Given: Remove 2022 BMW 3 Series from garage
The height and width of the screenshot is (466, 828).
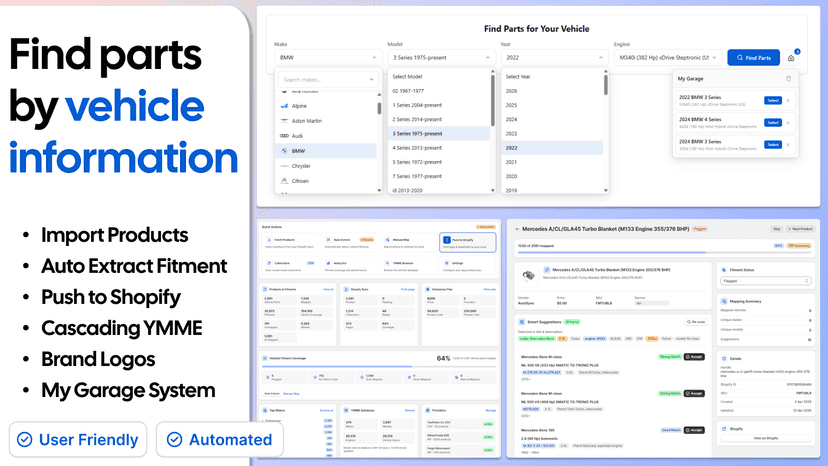Looking at the screenshot, I should tap(788, 100).
